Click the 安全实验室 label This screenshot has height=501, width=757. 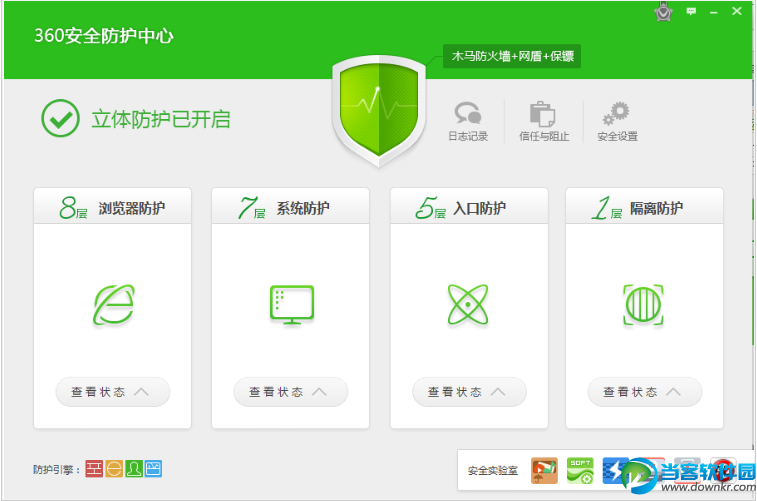[x=492, y=471]
